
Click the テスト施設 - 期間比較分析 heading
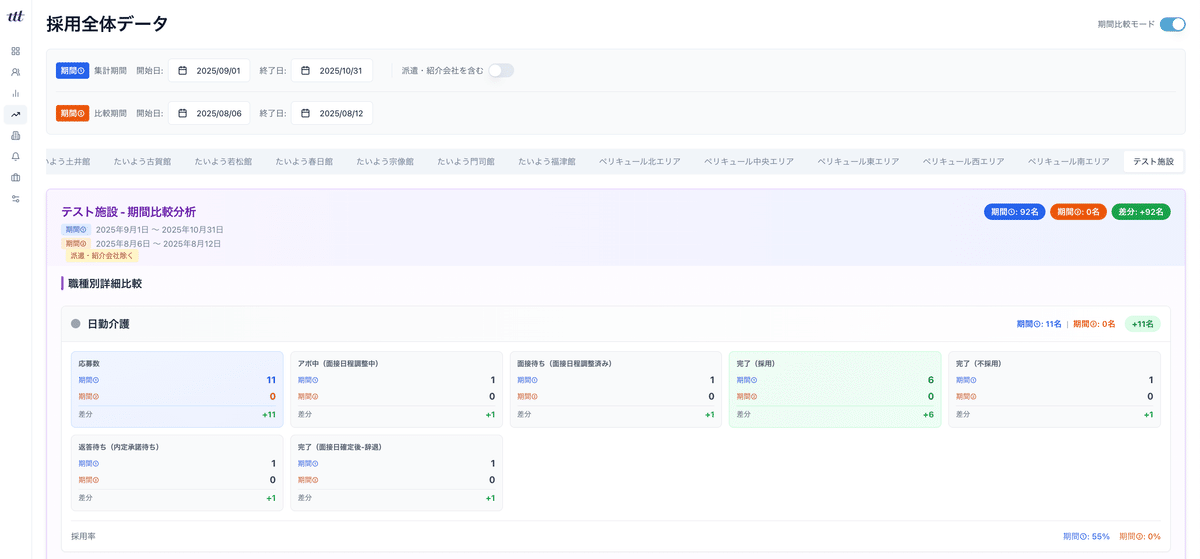pos(128,212)
